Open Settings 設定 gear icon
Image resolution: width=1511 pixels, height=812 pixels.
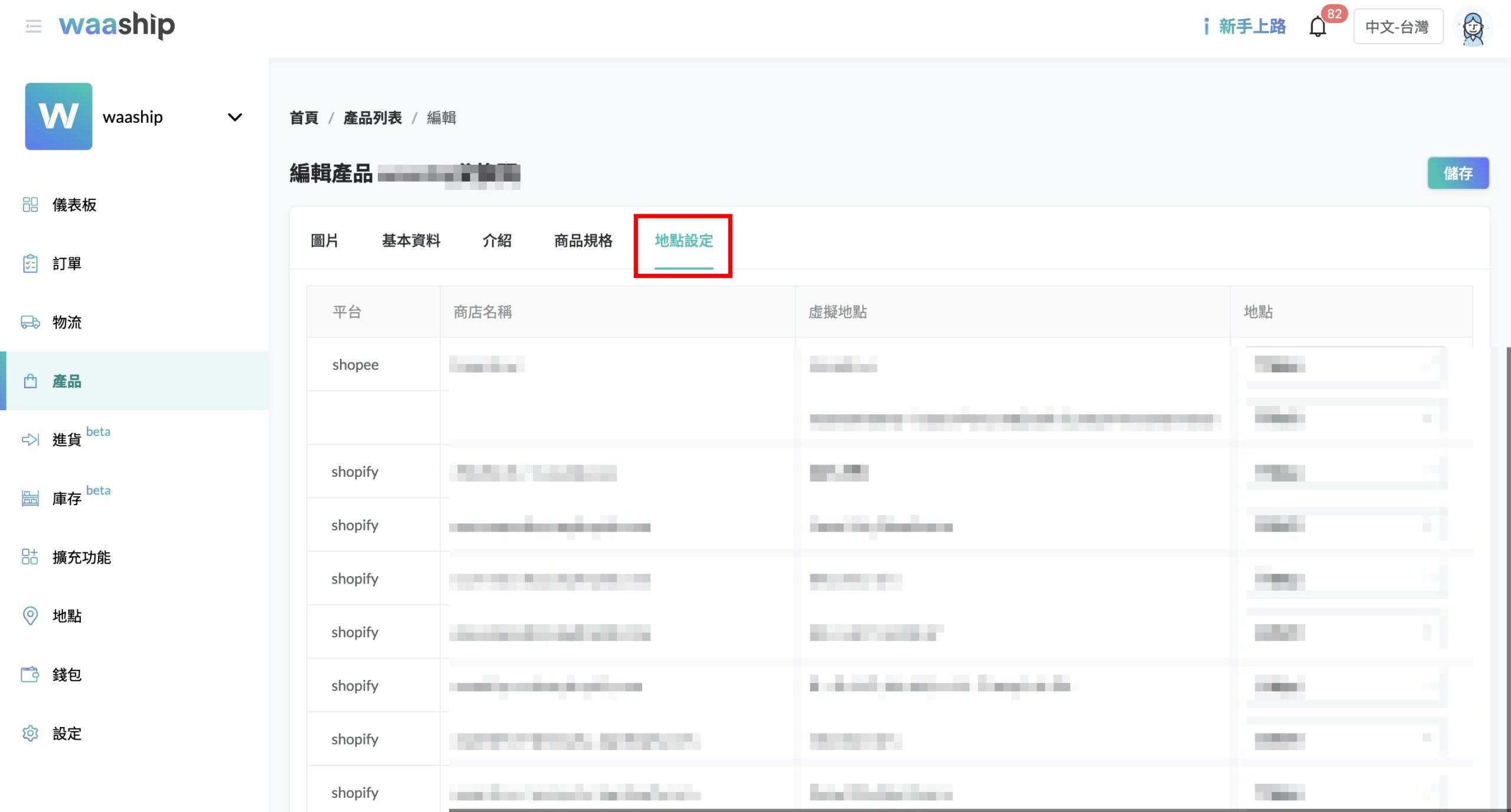30,734
